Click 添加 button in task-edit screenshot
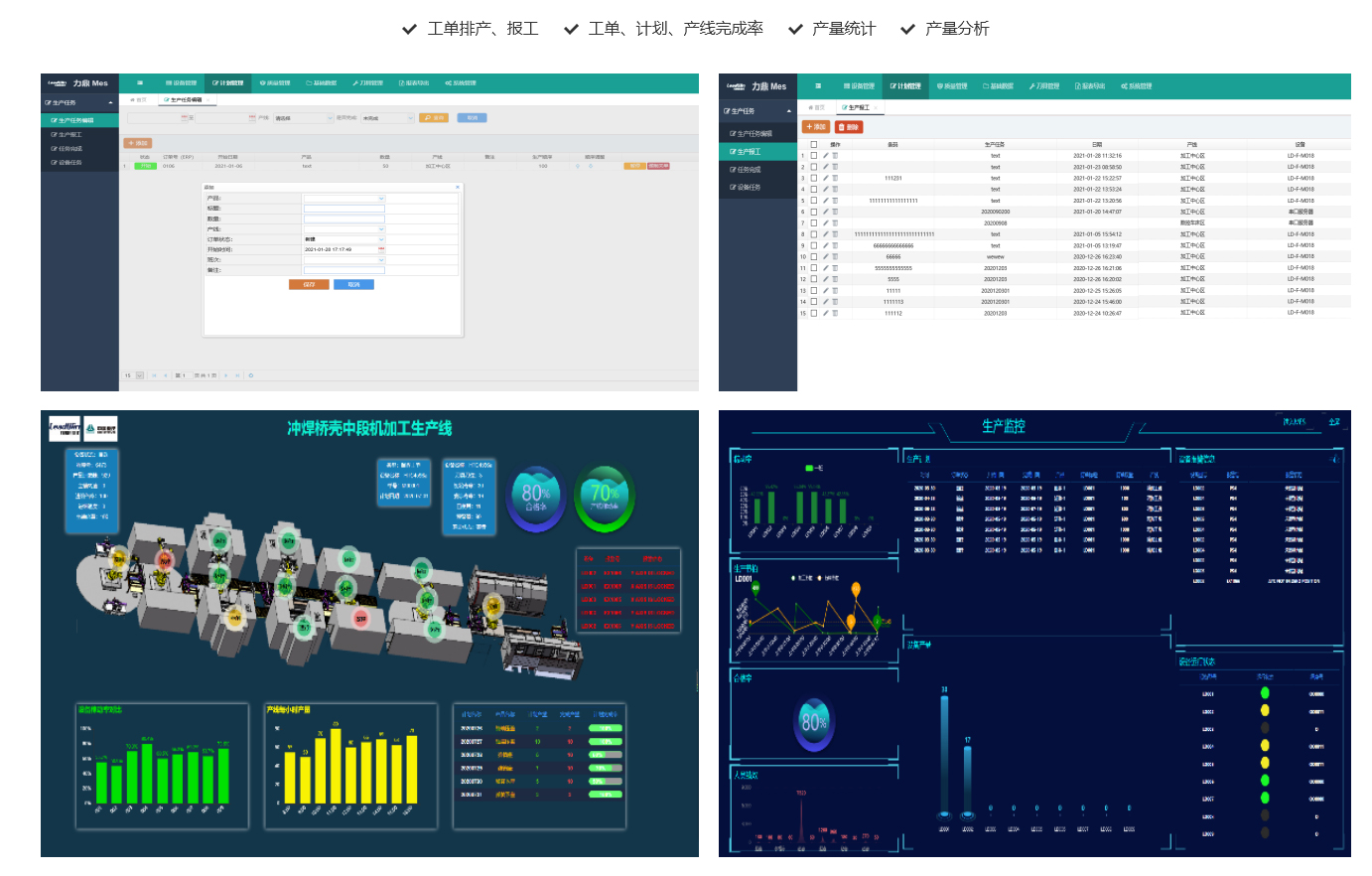The height and width of the screenshot is (876, 1372). pyautogui.click(x=138, y=143)
